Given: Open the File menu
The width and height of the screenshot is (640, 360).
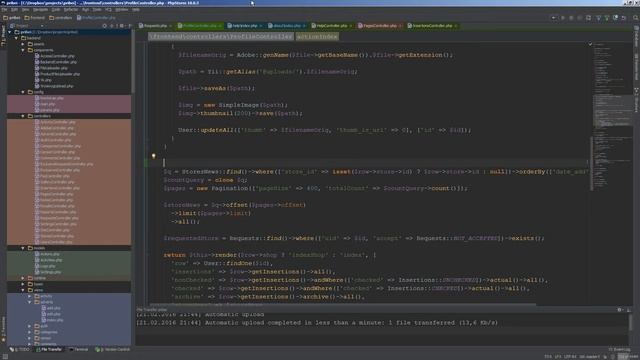Looking at the screenshot, I should pos(4,10).
